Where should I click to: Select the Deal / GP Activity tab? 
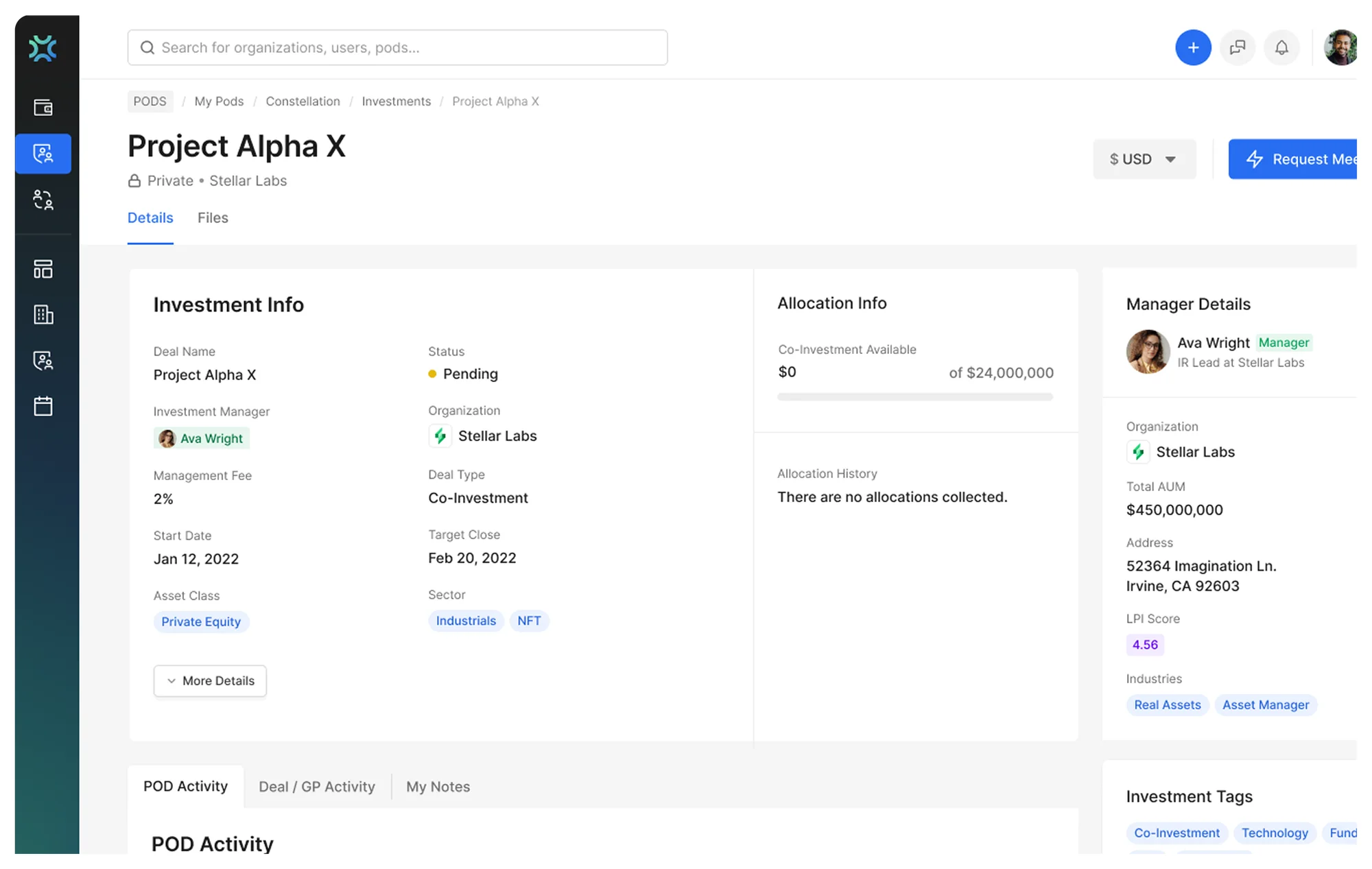tap(317, 787)
